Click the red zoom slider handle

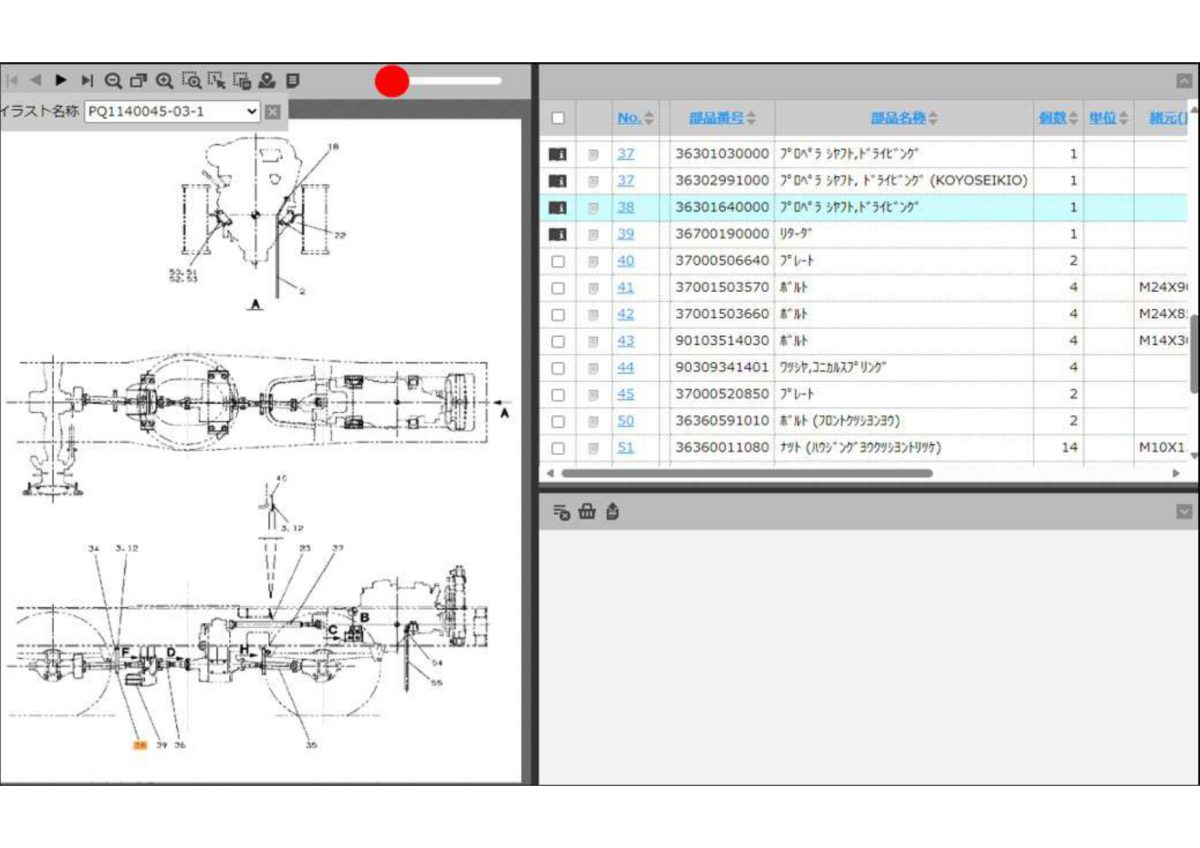[x=392, y=81]
